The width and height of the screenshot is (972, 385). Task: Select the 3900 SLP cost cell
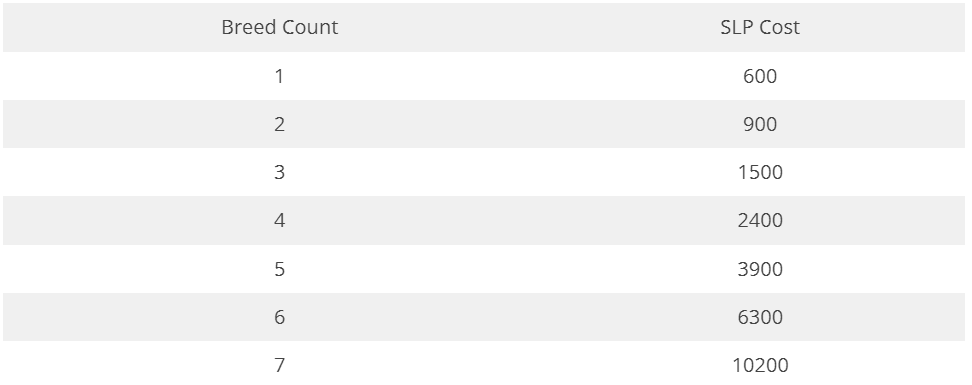(760, 269)
